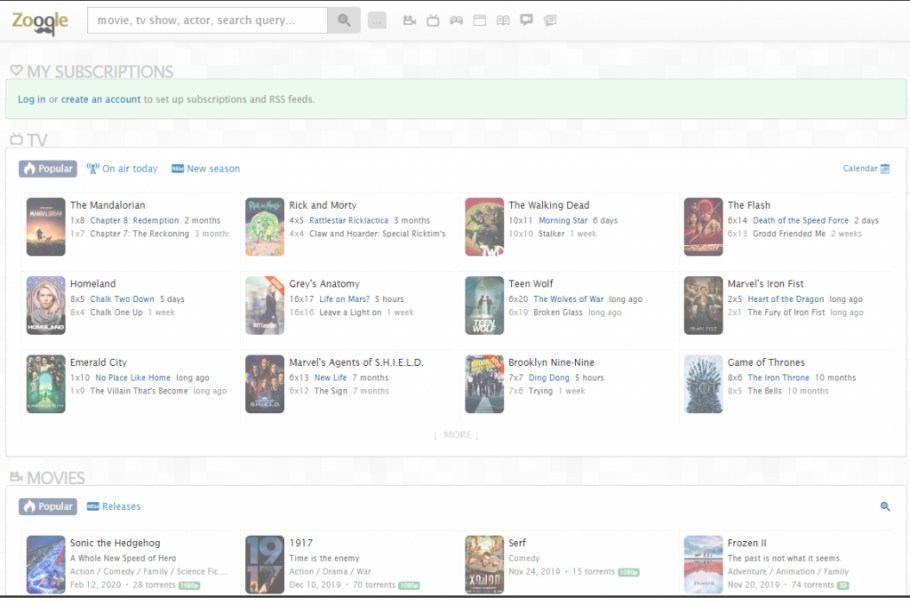Image resolution: width=910 pixels, height=604 pixels.
Task: Click Marvel's Agents of S.H.I.E.L.D. title
Action: pos(356,363)
